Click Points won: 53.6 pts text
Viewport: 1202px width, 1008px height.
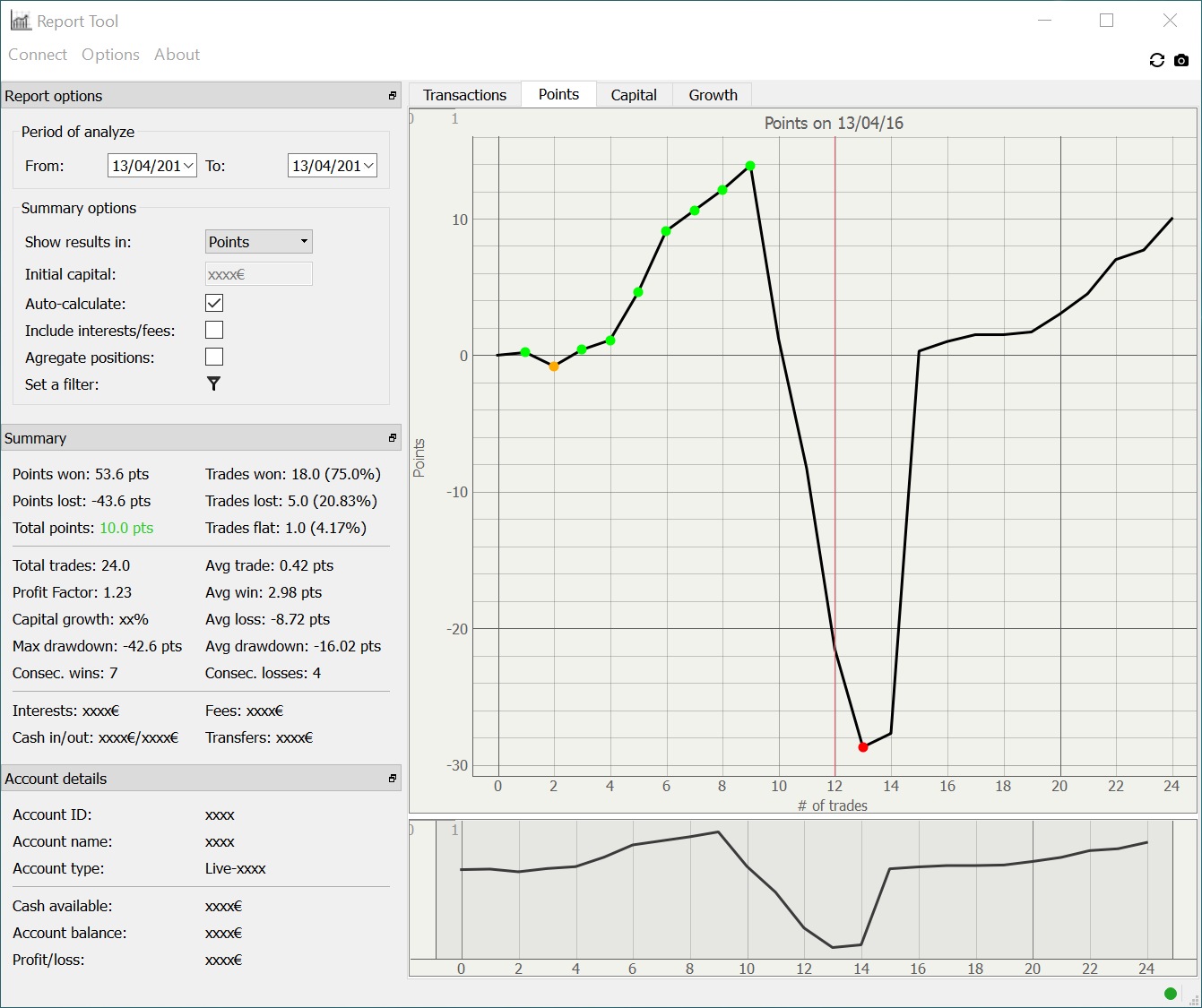[81, 474]
